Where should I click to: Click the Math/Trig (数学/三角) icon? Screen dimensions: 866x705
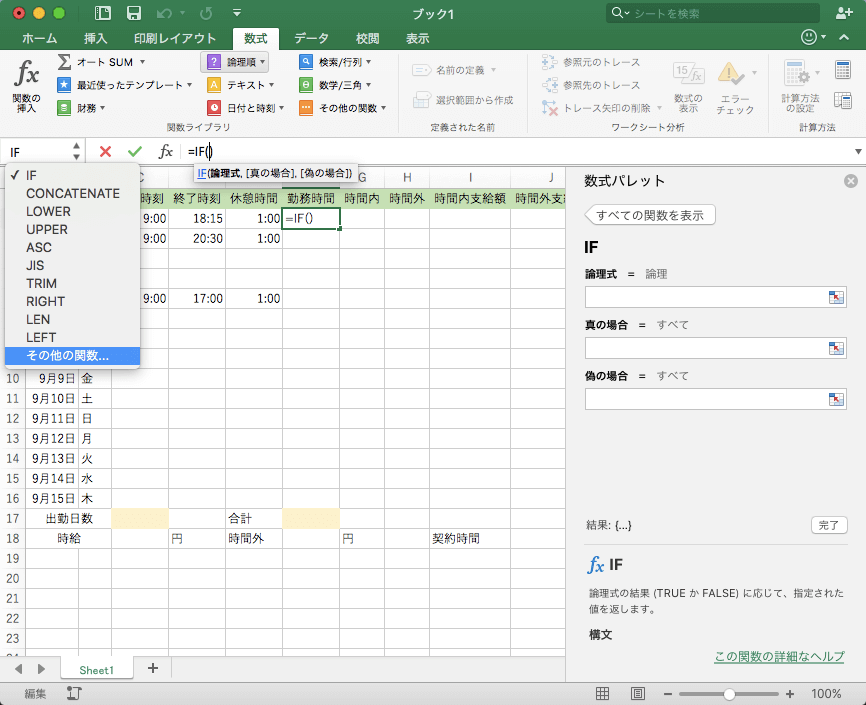pyautogui.click(x=306, y=85)
